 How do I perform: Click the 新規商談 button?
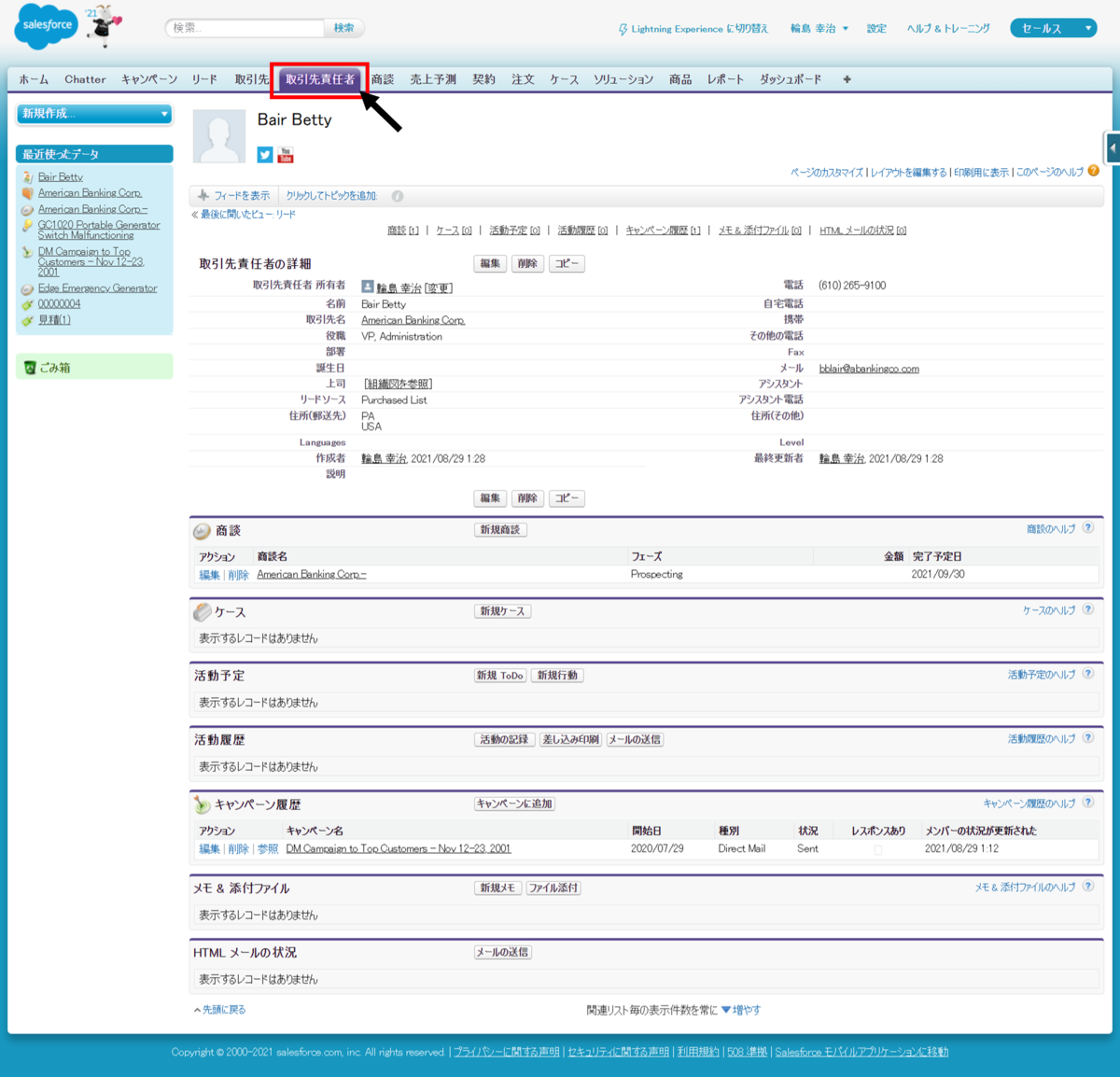click(500, 530)
